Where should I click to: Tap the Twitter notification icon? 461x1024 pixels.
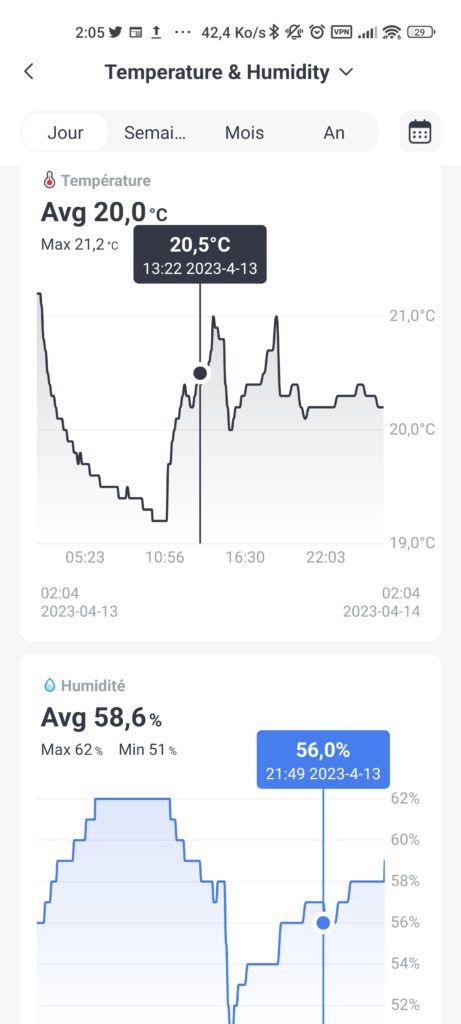click(x=116, y=32)
